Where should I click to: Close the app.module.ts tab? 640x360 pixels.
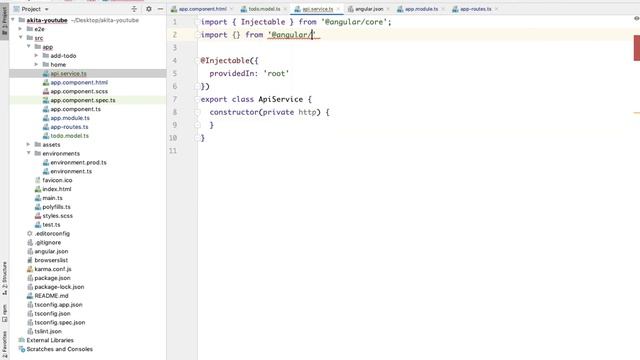coord(443,9)
